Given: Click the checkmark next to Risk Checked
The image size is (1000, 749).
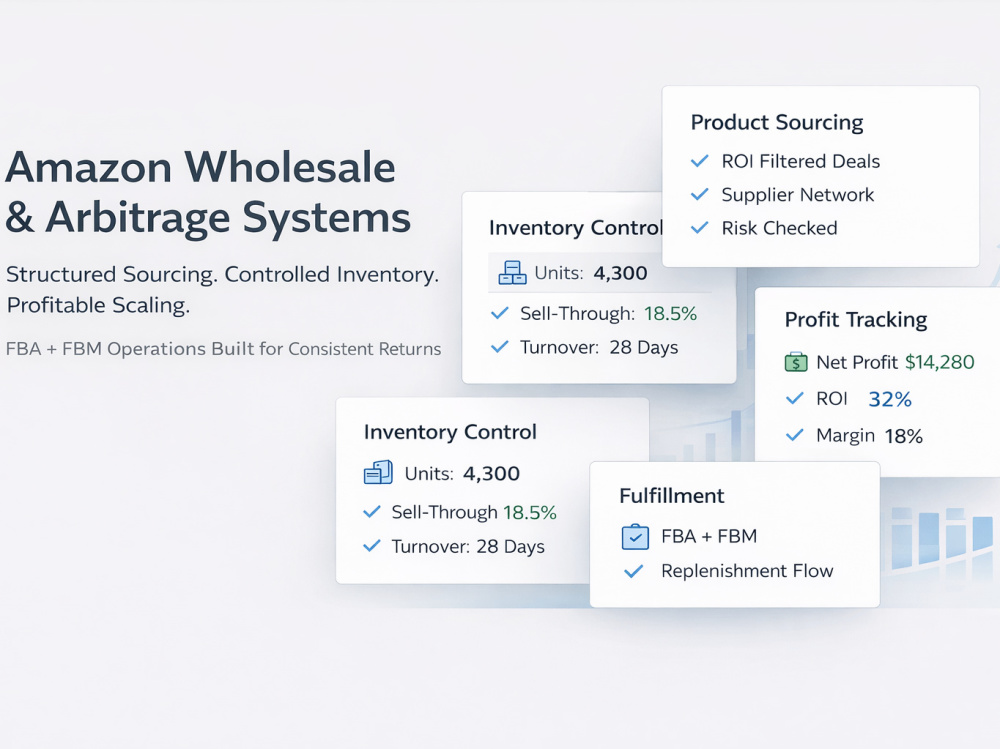Looking at the screenshot, I should (700, 227).
